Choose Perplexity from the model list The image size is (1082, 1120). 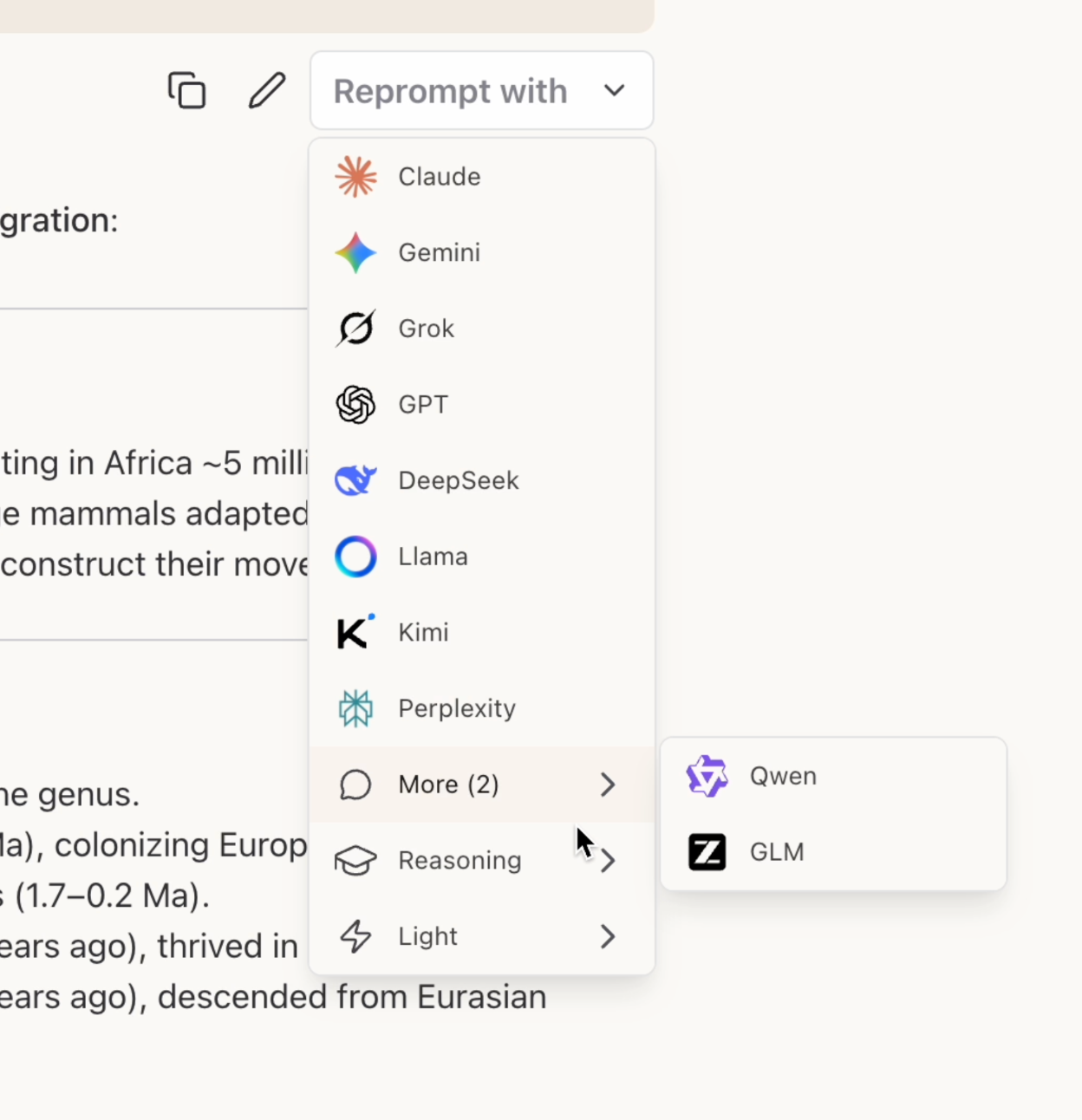[481, 708]
